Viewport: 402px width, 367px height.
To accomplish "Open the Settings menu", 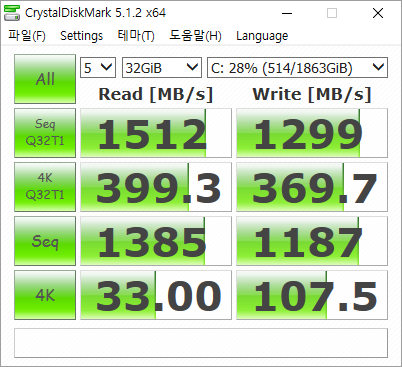I will [x=81, y=35].
